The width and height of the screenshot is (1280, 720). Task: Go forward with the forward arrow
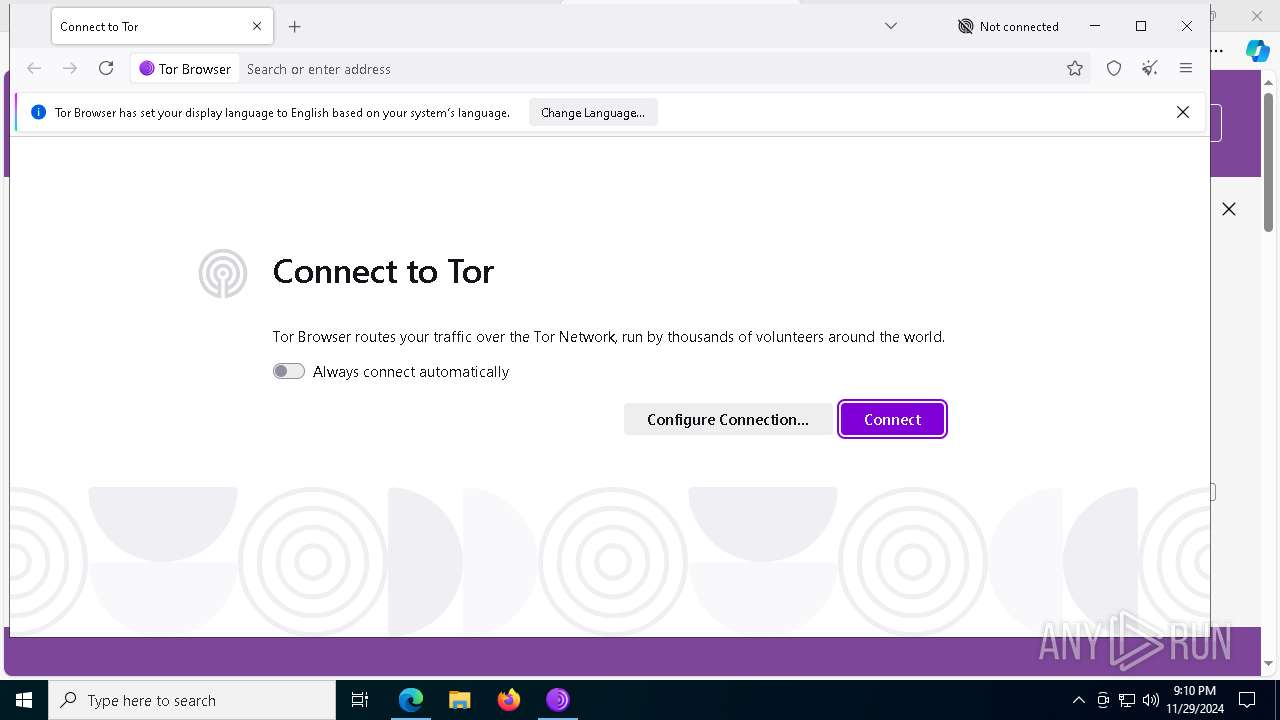coord(70,68)
